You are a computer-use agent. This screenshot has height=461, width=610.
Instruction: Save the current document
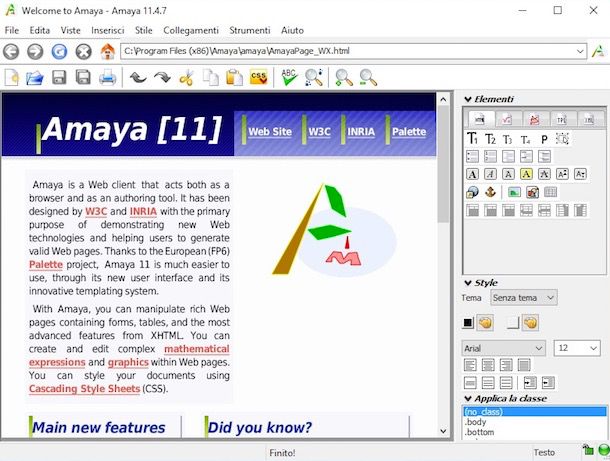59,77
